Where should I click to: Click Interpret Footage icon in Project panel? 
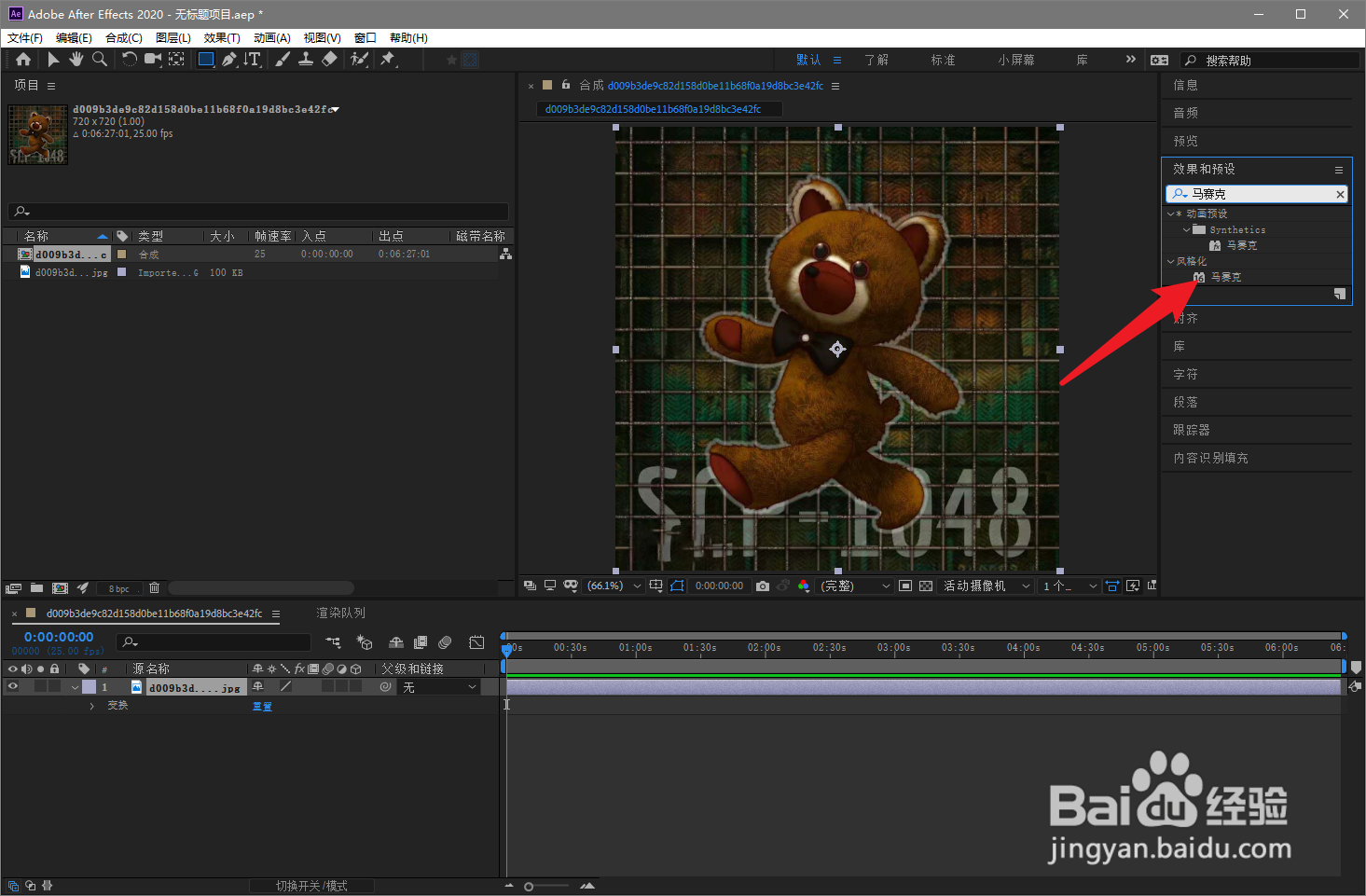[x=13, y=588]
